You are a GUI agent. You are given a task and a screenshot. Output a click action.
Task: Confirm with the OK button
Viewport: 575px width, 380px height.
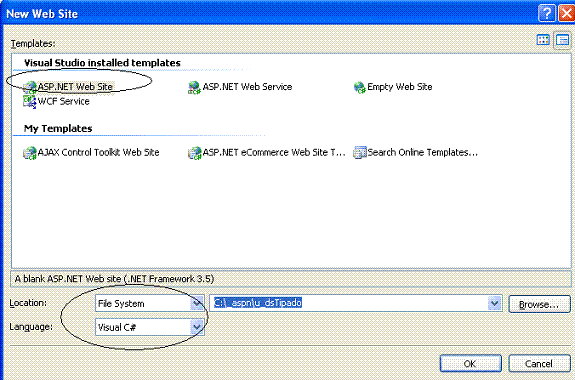tap(470, 363)
